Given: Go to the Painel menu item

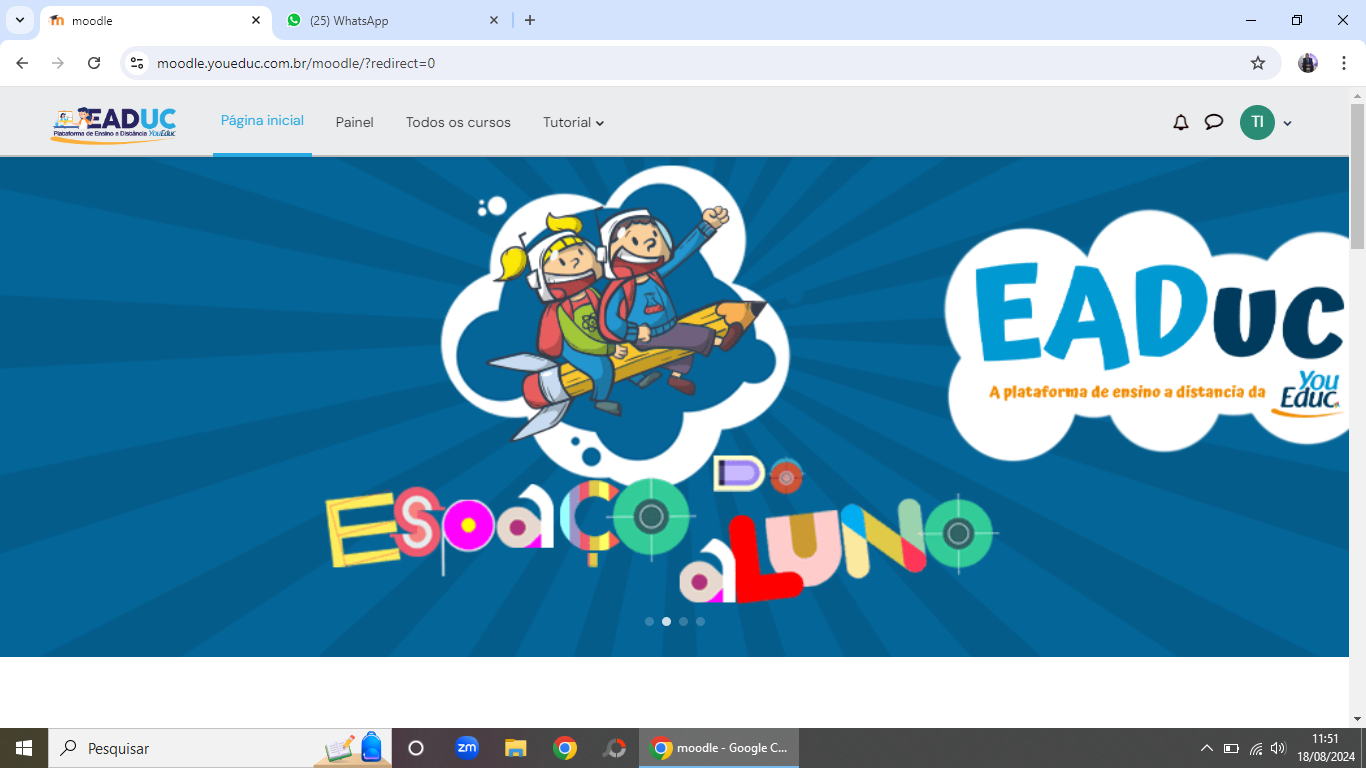Looking at the screenshot, I should click(x=354, y=122).
